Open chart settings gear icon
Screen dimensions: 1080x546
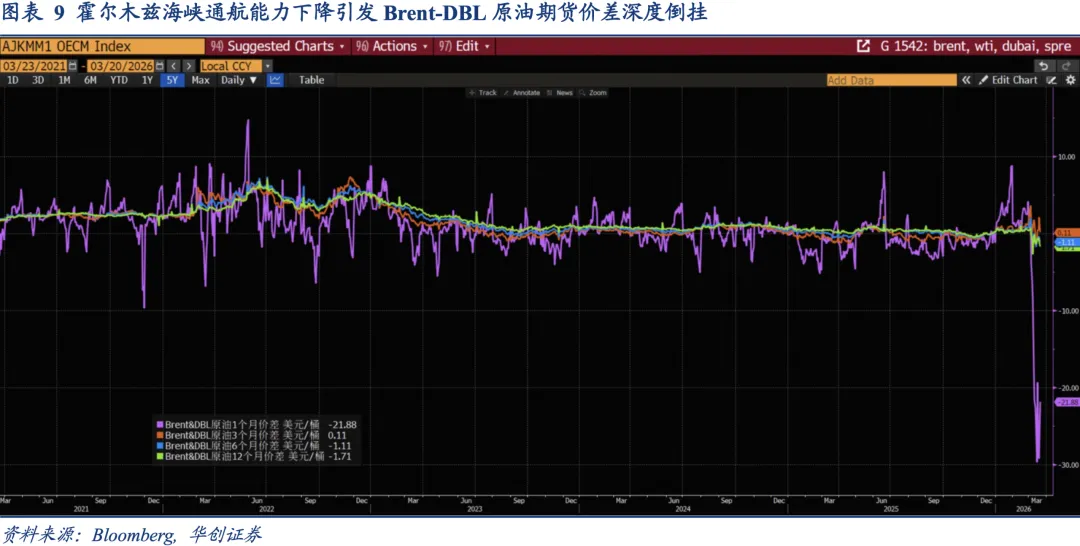(1070, 80)
